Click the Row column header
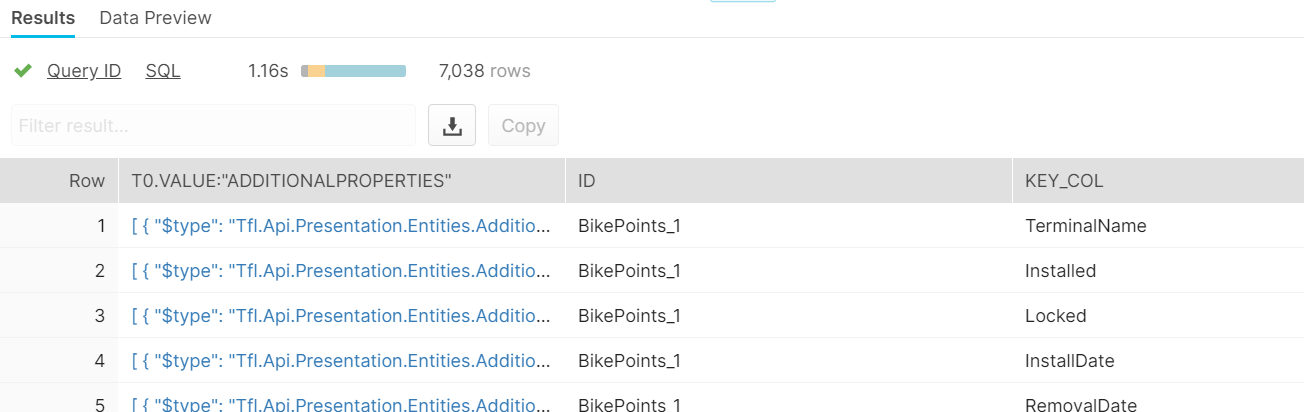Viewport: 1304px width, 412px height. coord(86,181)
